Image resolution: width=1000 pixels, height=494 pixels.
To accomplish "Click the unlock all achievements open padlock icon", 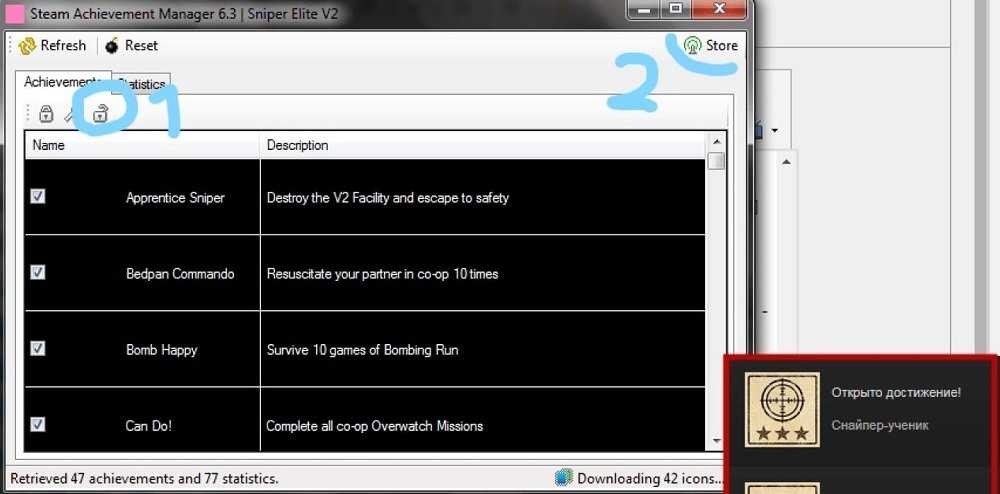I will [100, 114].
